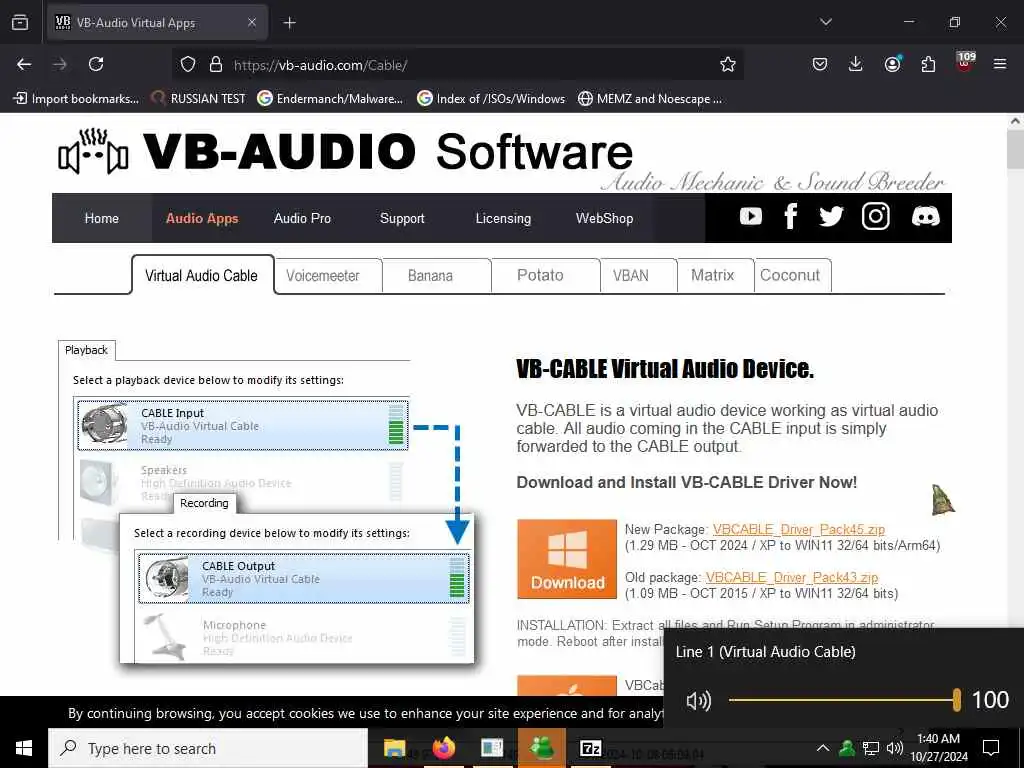The image size is (1024, 768).
Task: Mute the Line 1 volume speaker icon
Action: coord(699,701)
